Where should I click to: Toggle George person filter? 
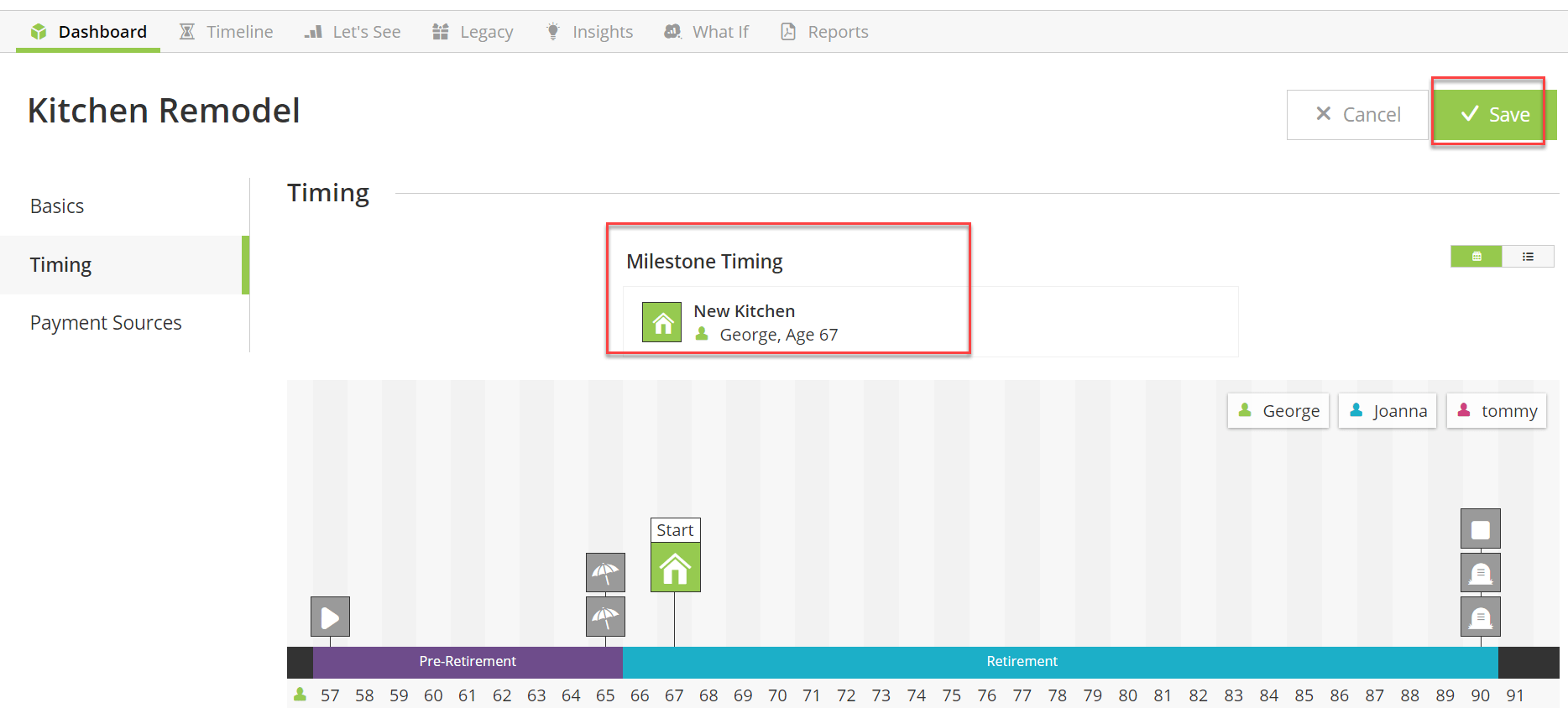coord(1278,411)
